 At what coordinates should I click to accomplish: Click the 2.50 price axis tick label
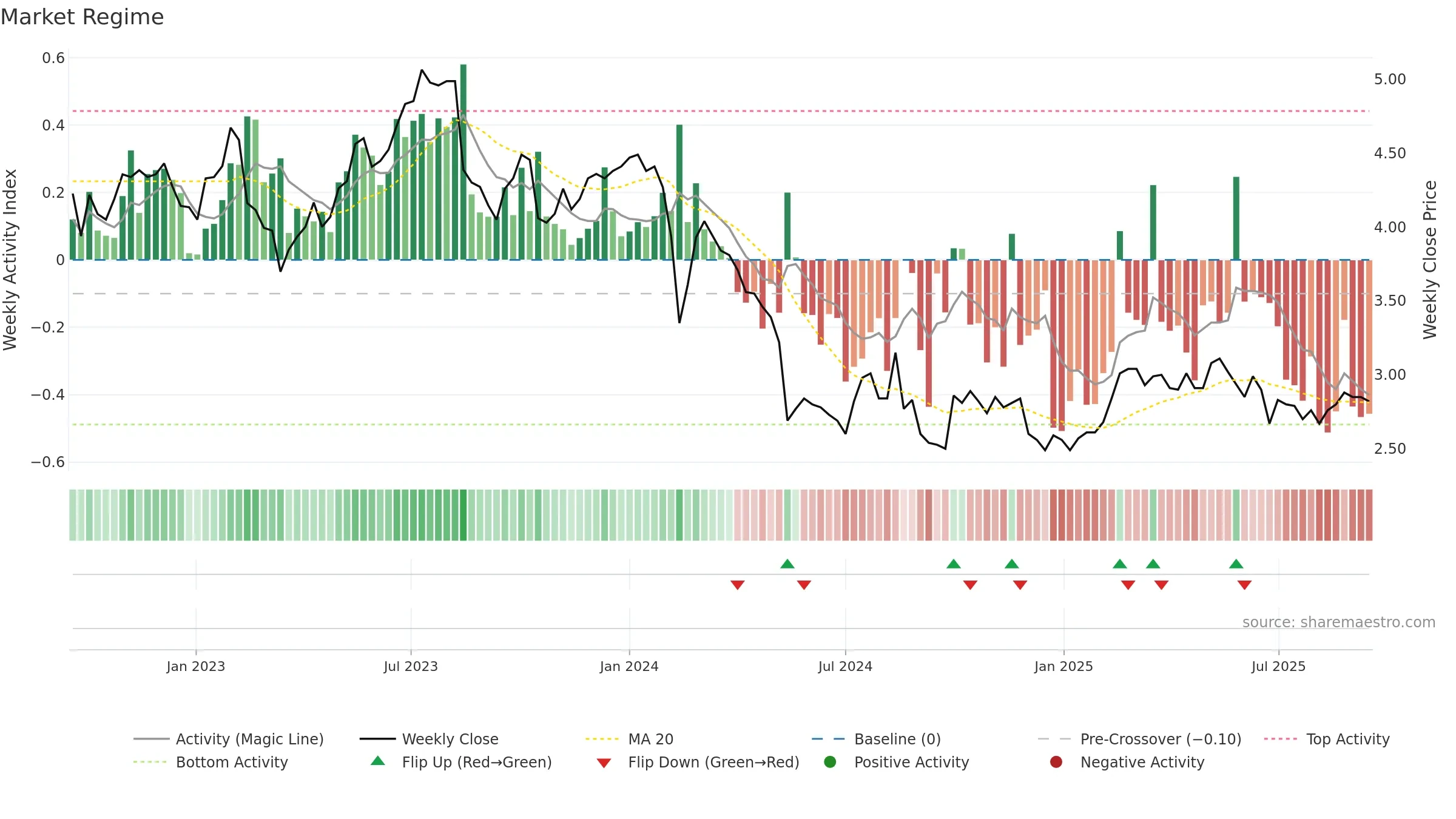1390,449
